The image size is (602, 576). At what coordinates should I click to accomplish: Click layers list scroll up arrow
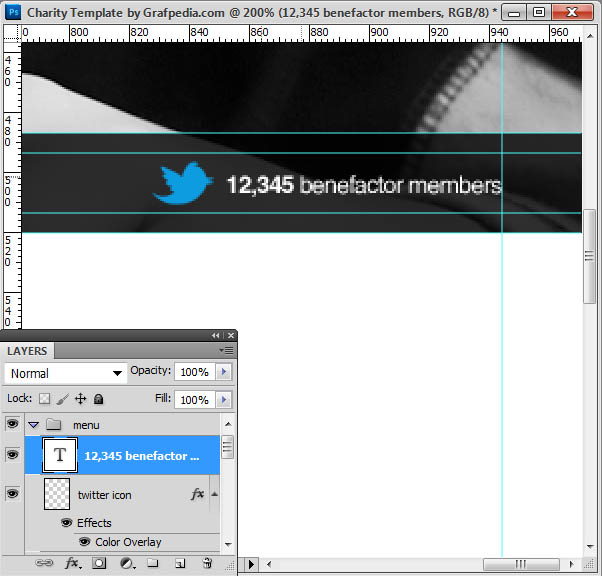[x=228, y=424]
